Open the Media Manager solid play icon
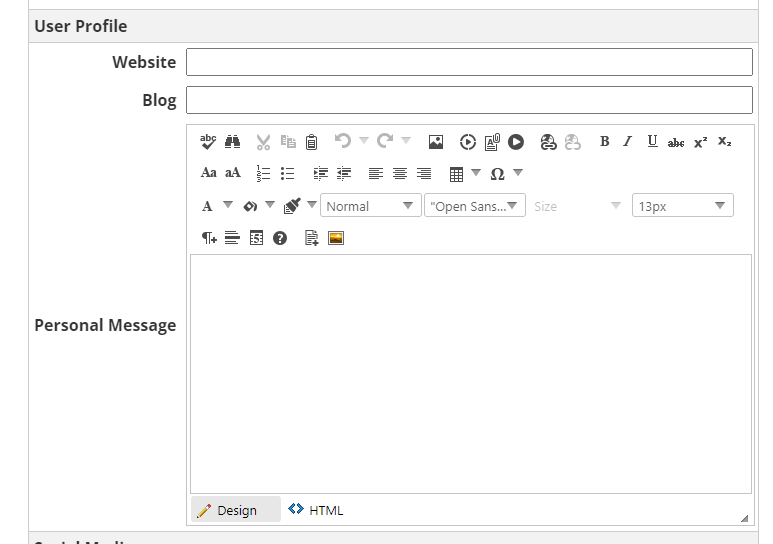Viewport: 773px width, 544px height. click(516, 142)
